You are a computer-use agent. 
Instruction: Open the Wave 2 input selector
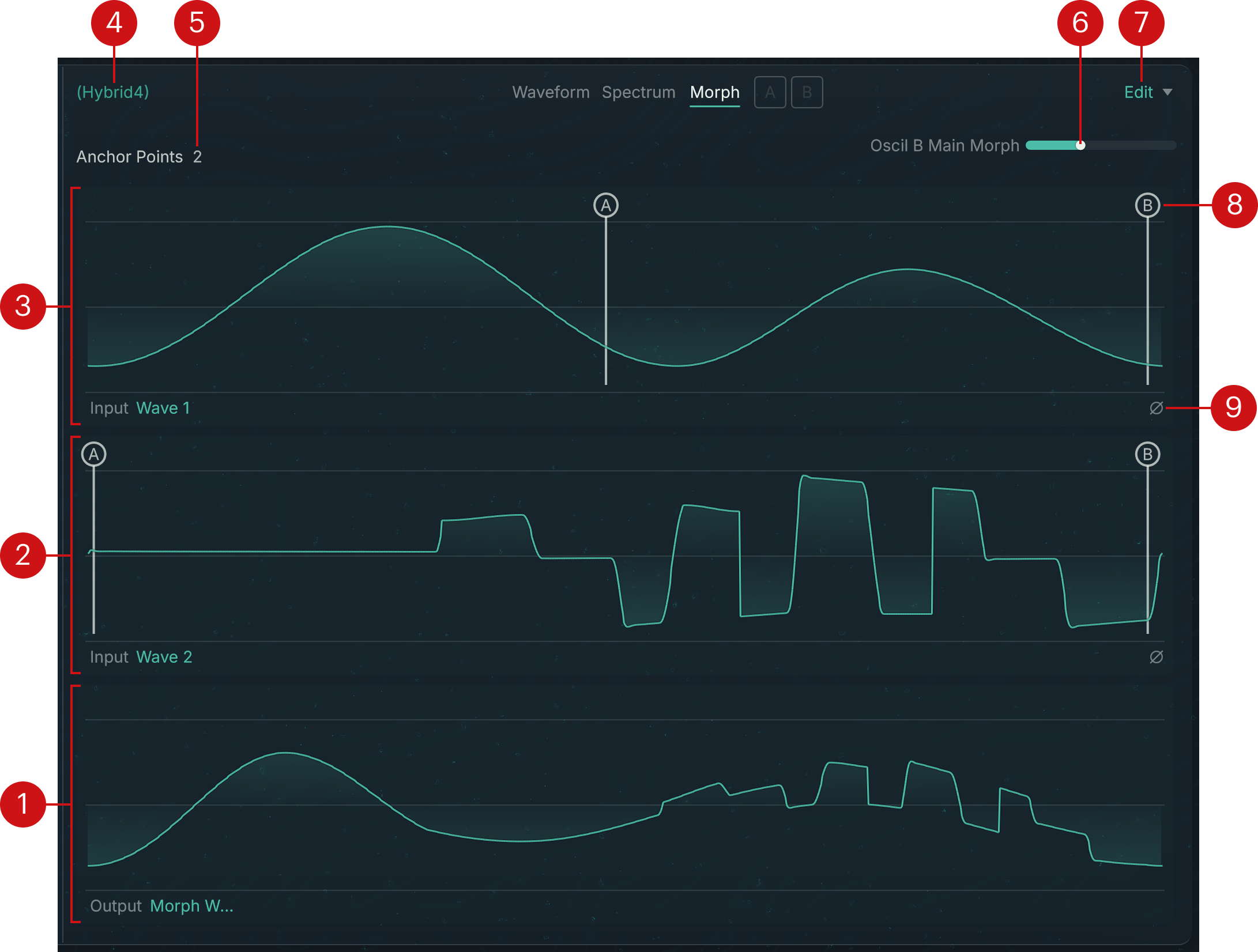click(x=164, y=657)
